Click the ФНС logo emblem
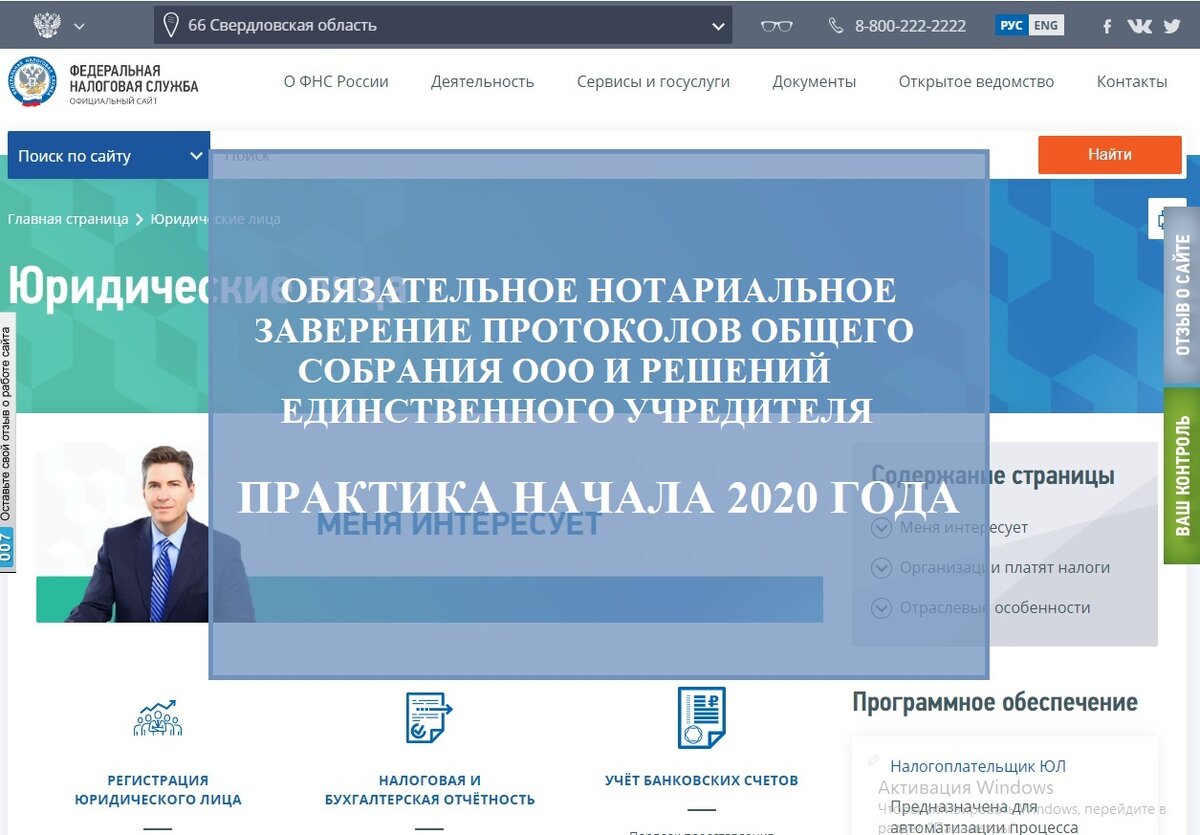1200x835 pixels. click(32, 82)
